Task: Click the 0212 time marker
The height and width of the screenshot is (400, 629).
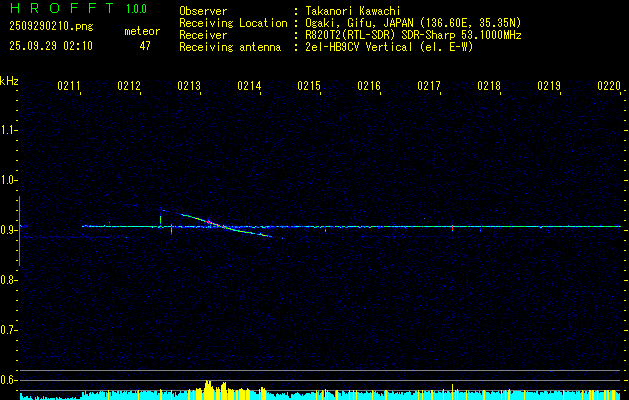Action: click(x=129, y=86)
